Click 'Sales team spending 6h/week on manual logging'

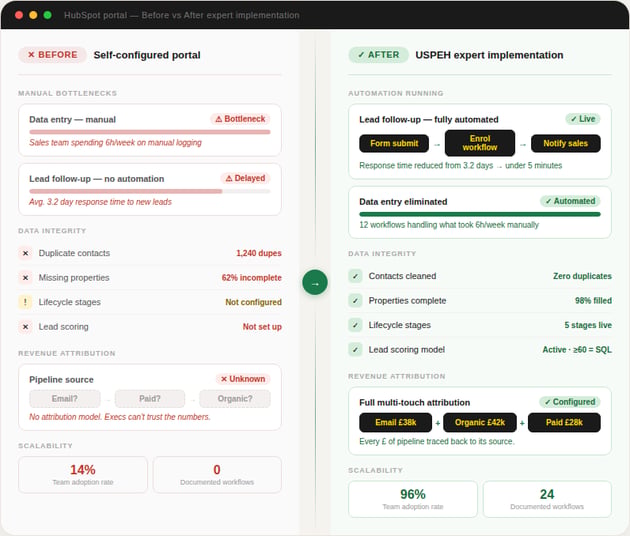pos(115,143)
